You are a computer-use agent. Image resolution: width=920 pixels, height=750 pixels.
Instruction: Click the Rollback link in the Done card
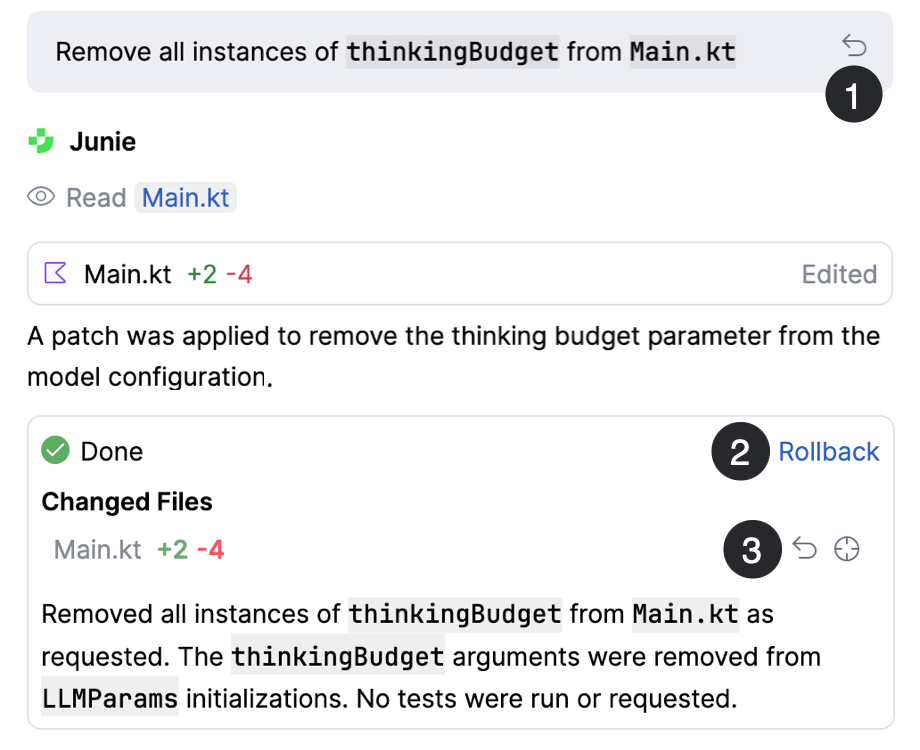[829, 451]
